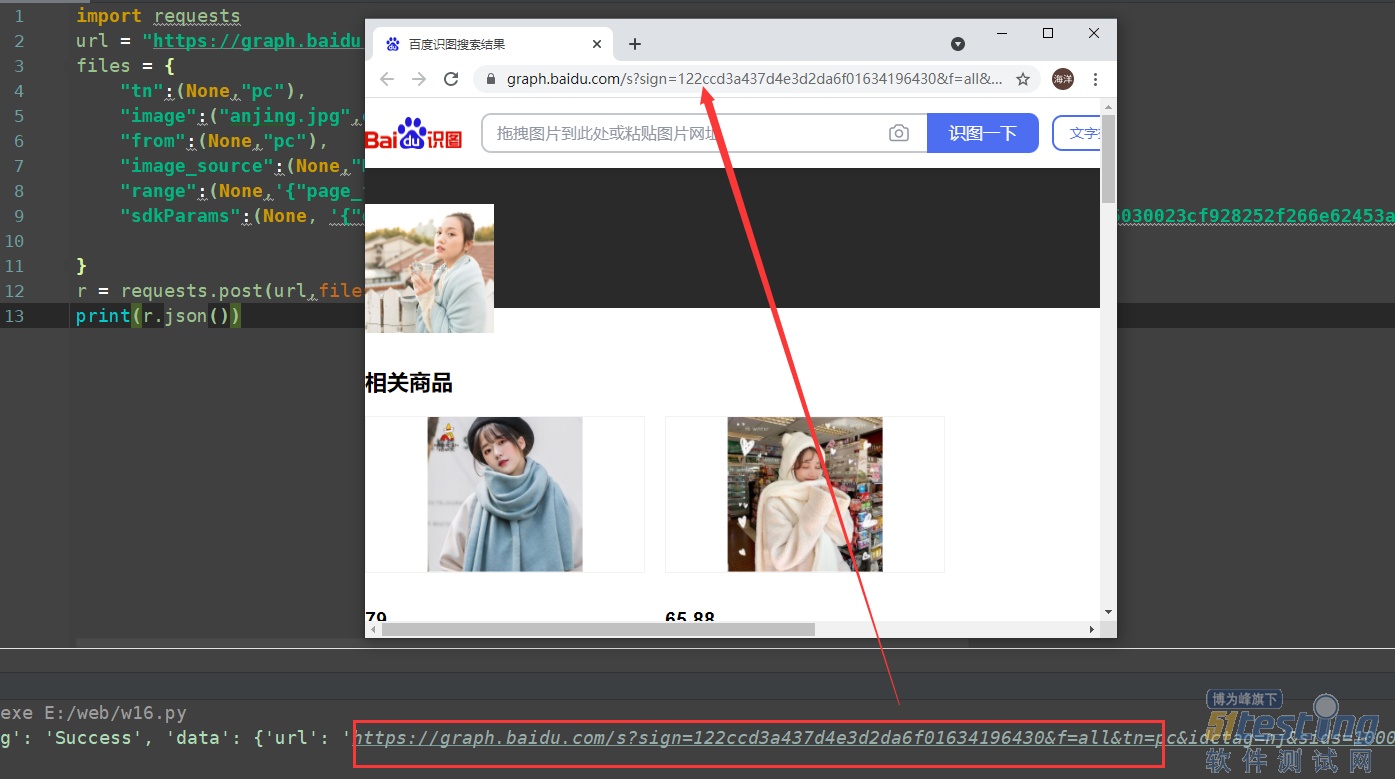
Task: Open a new tab with plus button
Action: 634,44
